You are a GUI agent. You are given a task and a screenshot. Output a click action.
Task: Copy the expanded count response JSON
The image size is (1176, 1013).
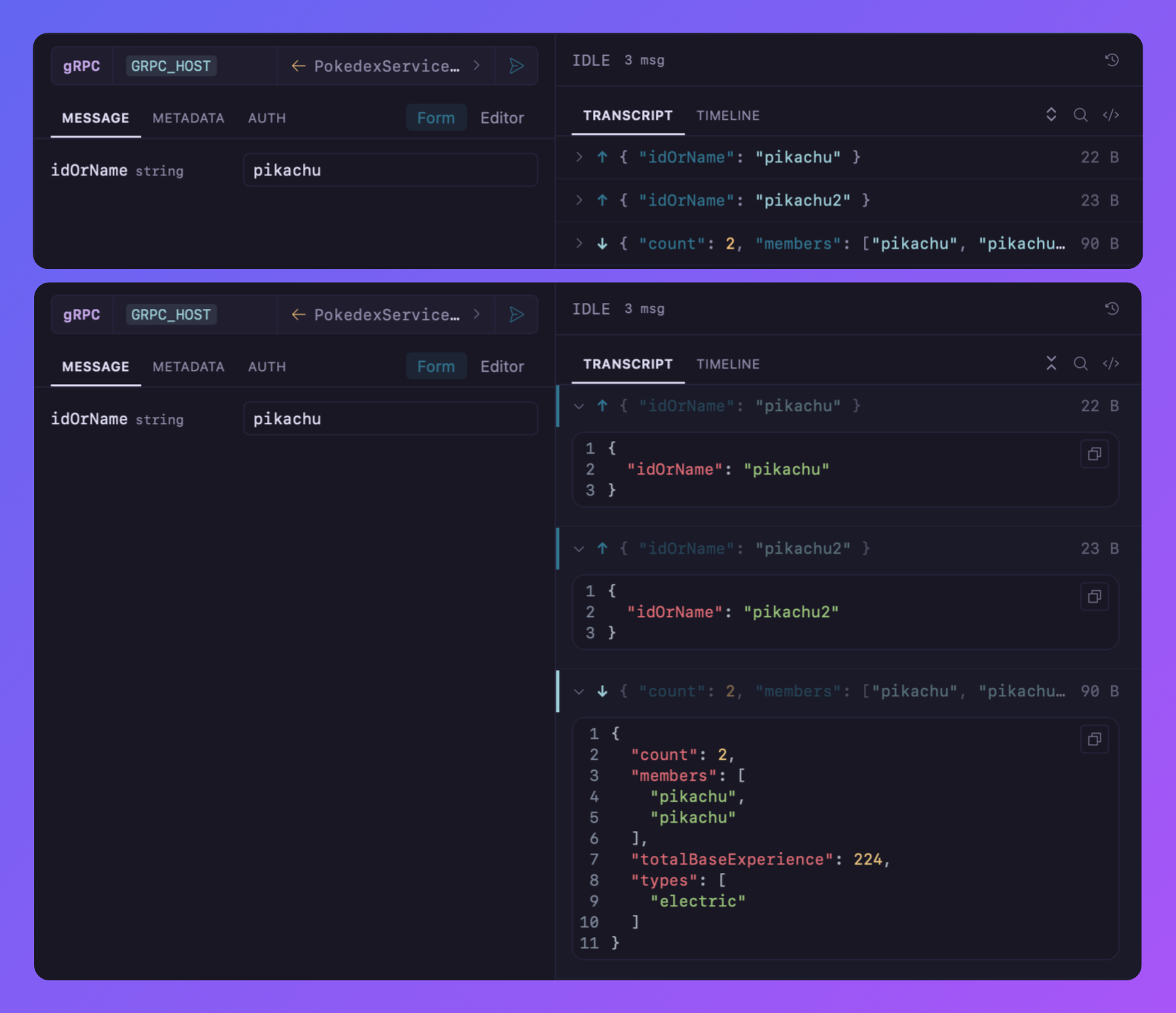tap(1094, 739)
